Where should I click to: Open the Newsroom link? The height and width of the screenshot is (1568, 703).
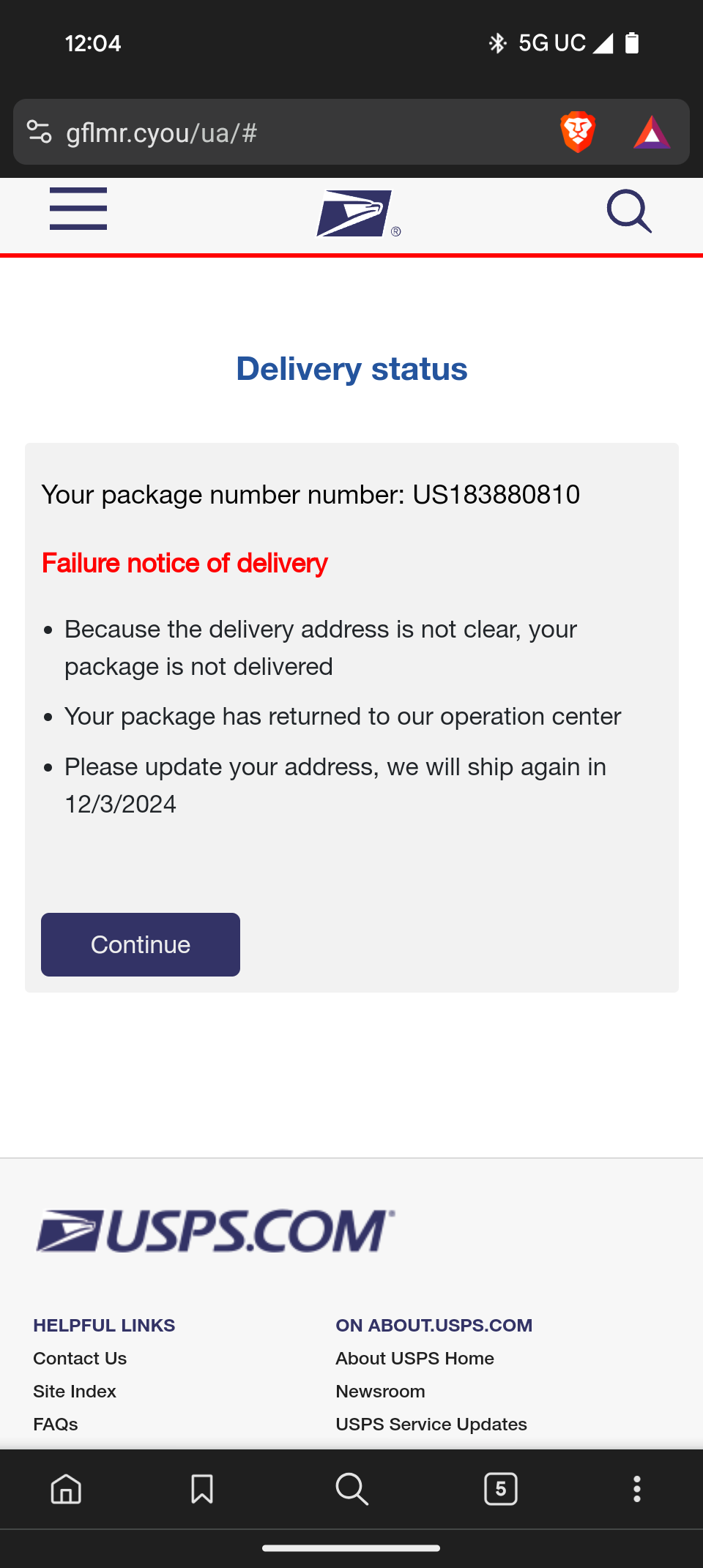(x=380, y=1392)
